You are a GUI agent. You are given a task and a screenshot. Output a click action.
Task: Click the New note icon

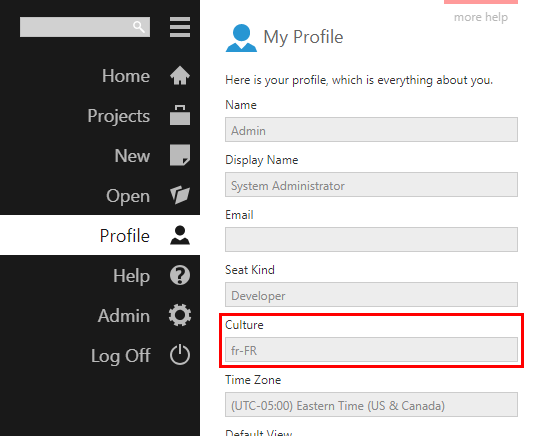point(180,155)
